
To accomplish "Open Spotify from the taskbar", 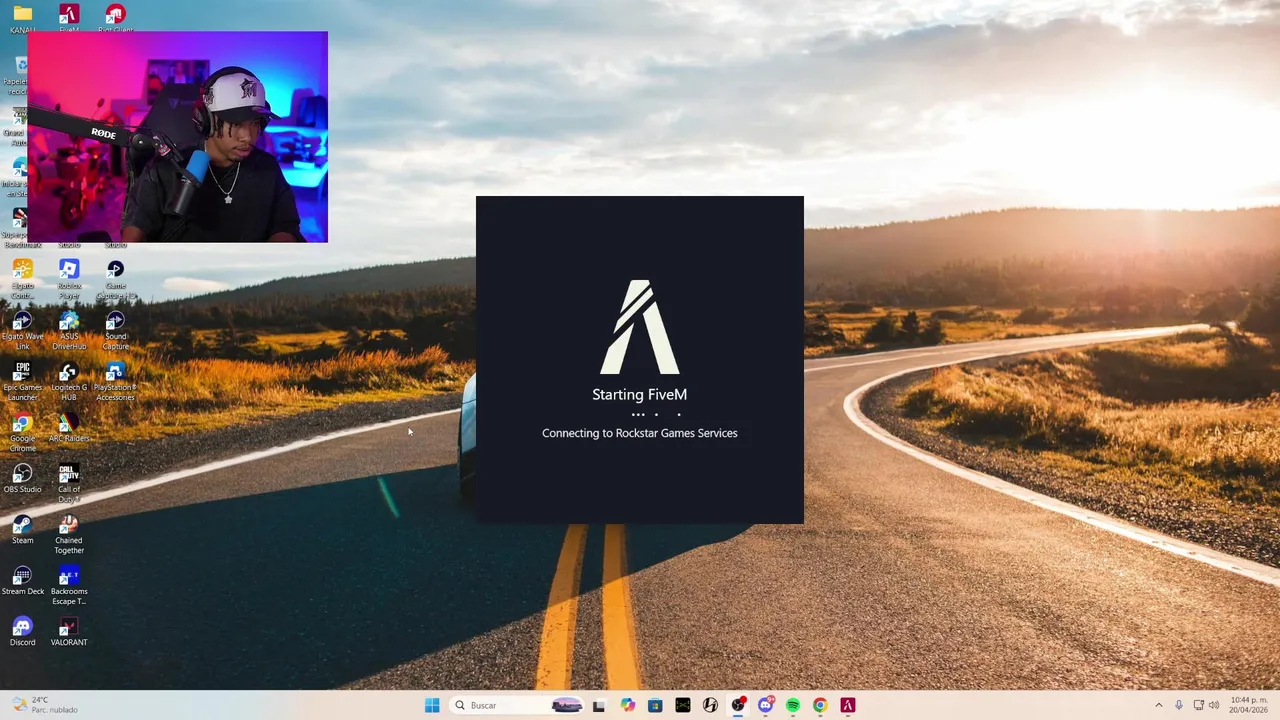I will coord(793,705).
